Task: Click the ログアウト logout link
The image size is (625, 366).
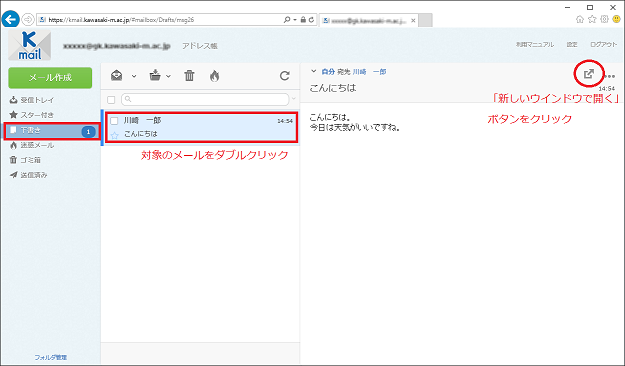Action: pyautogui.click(x=603, y=45)
